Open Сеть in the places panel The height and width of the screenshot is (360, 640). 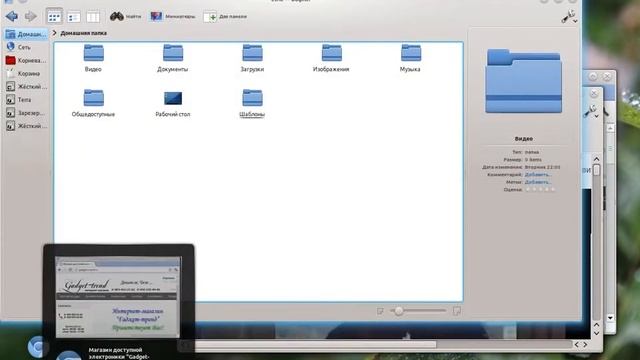pos(19,47)
